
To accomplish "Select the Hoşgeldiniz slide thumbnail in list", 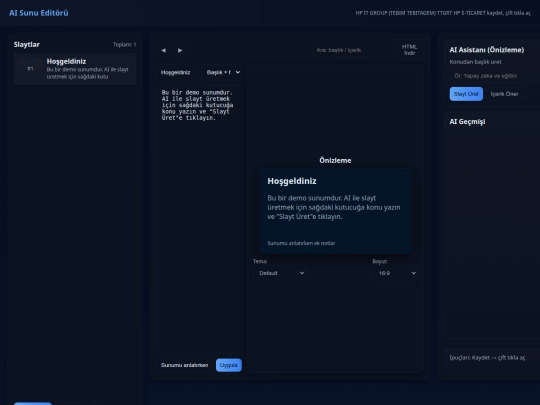I will pyautogui.click(x=75, y=69).
